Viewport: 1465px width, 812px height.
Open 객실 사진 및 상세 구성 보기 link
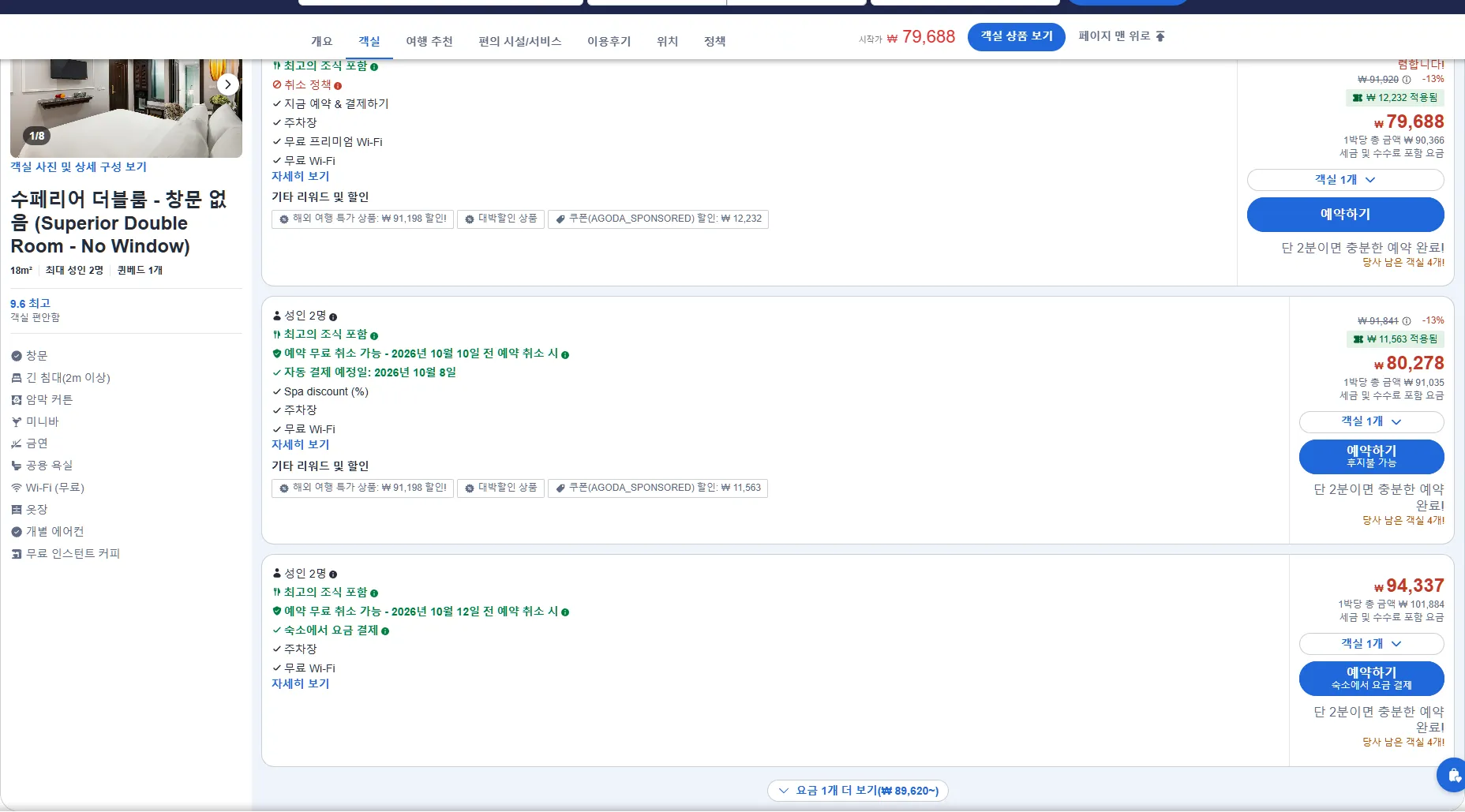coord(78,167)
